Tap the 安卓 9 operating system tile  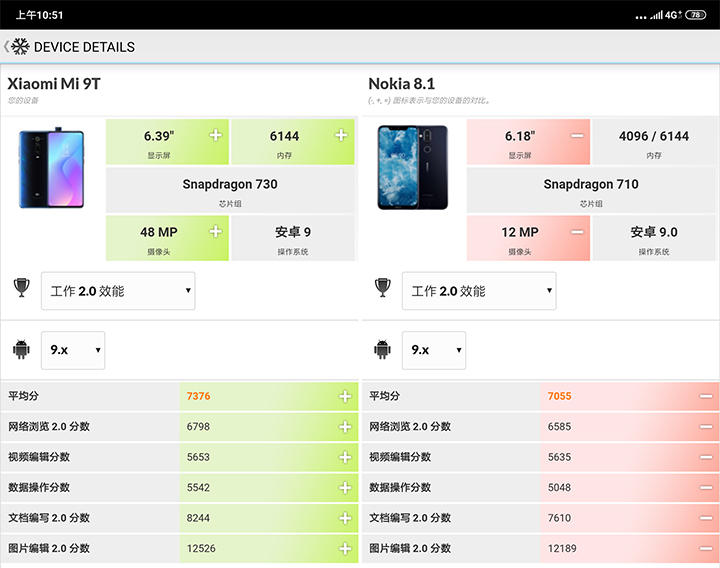[x=293, y=238]
